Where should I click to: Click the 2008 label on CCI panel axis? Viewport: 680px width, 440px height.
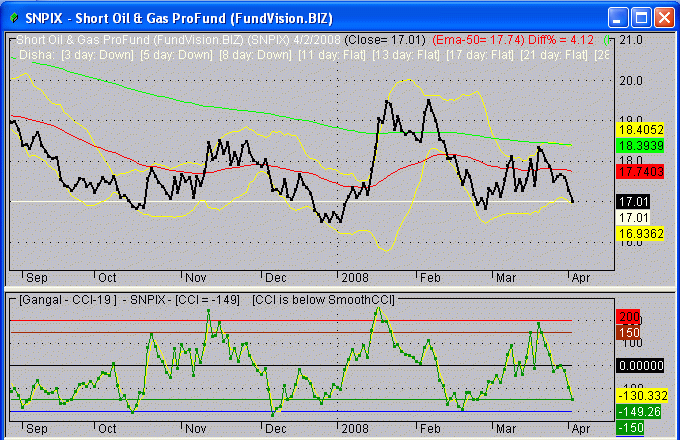[355, 429]
